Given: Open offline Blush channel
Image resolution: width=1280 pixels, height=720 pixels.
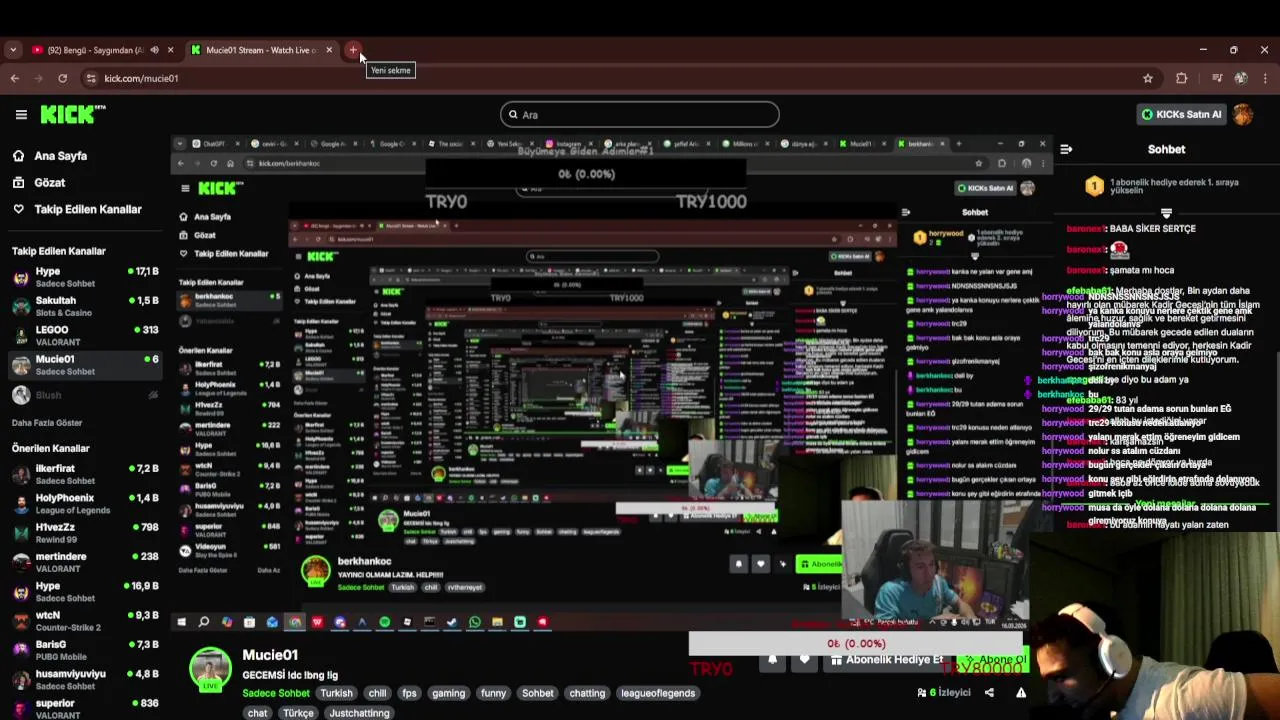Looking at the screenshot, I should click(x=84, y=395).
